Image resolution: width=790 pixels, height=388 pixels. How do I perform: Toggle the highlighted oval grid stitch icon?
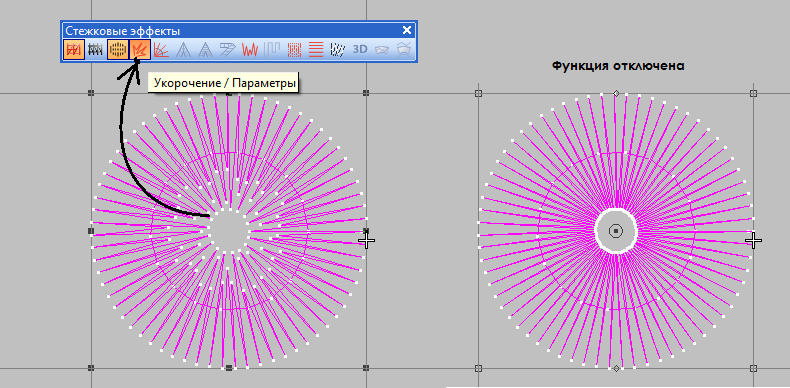118,49
